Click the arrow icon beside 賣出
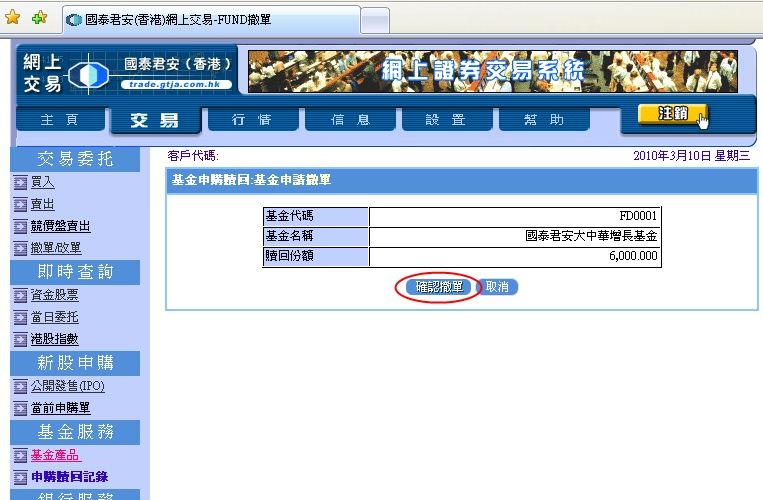Image resolution: width=763 pixels, height=500 pixels. coord(20,205)
